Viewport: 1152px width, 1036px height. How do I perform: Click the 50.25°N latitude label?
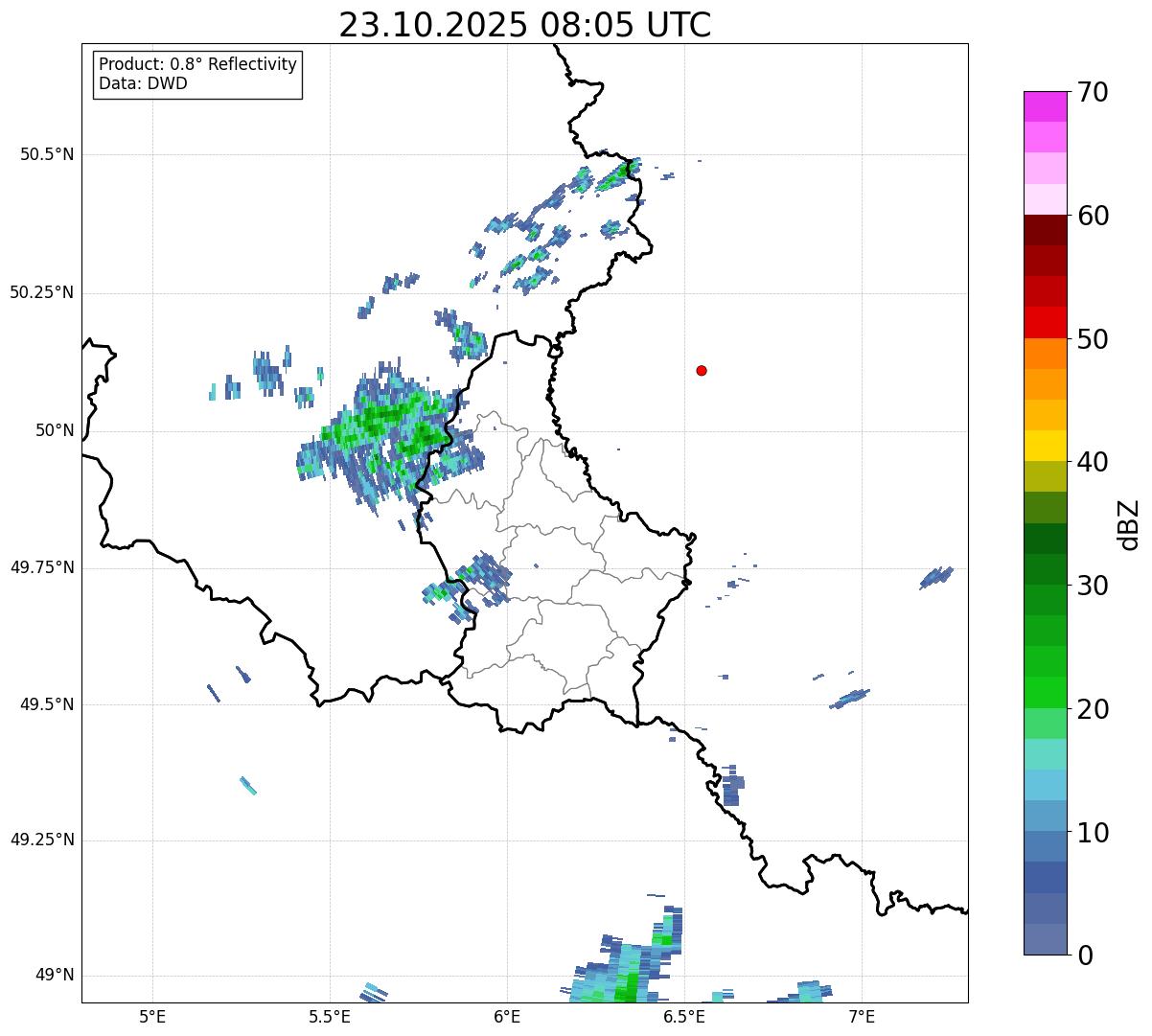[41, 292]
